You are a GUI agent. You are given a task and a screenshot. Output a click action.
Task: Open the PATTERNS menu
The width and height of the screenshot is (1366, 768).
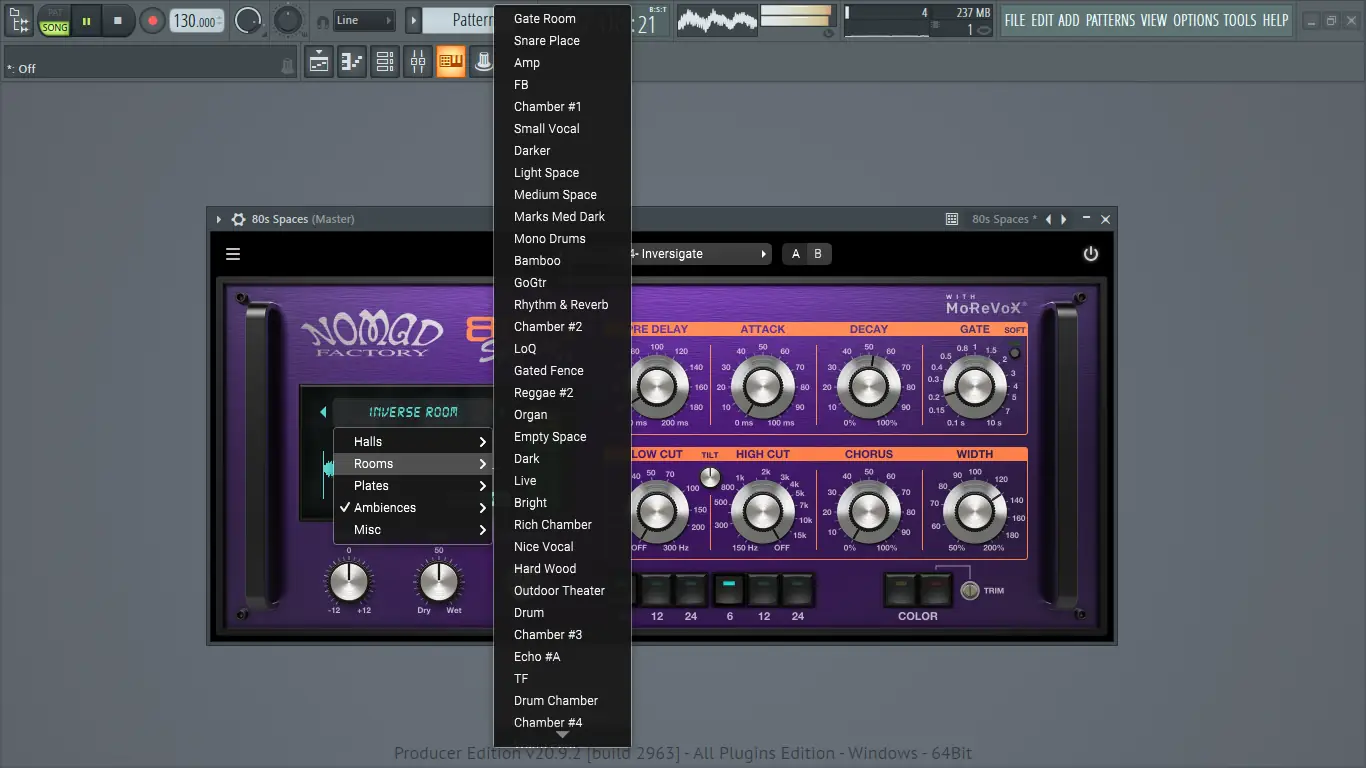(x=1110, y=20)
